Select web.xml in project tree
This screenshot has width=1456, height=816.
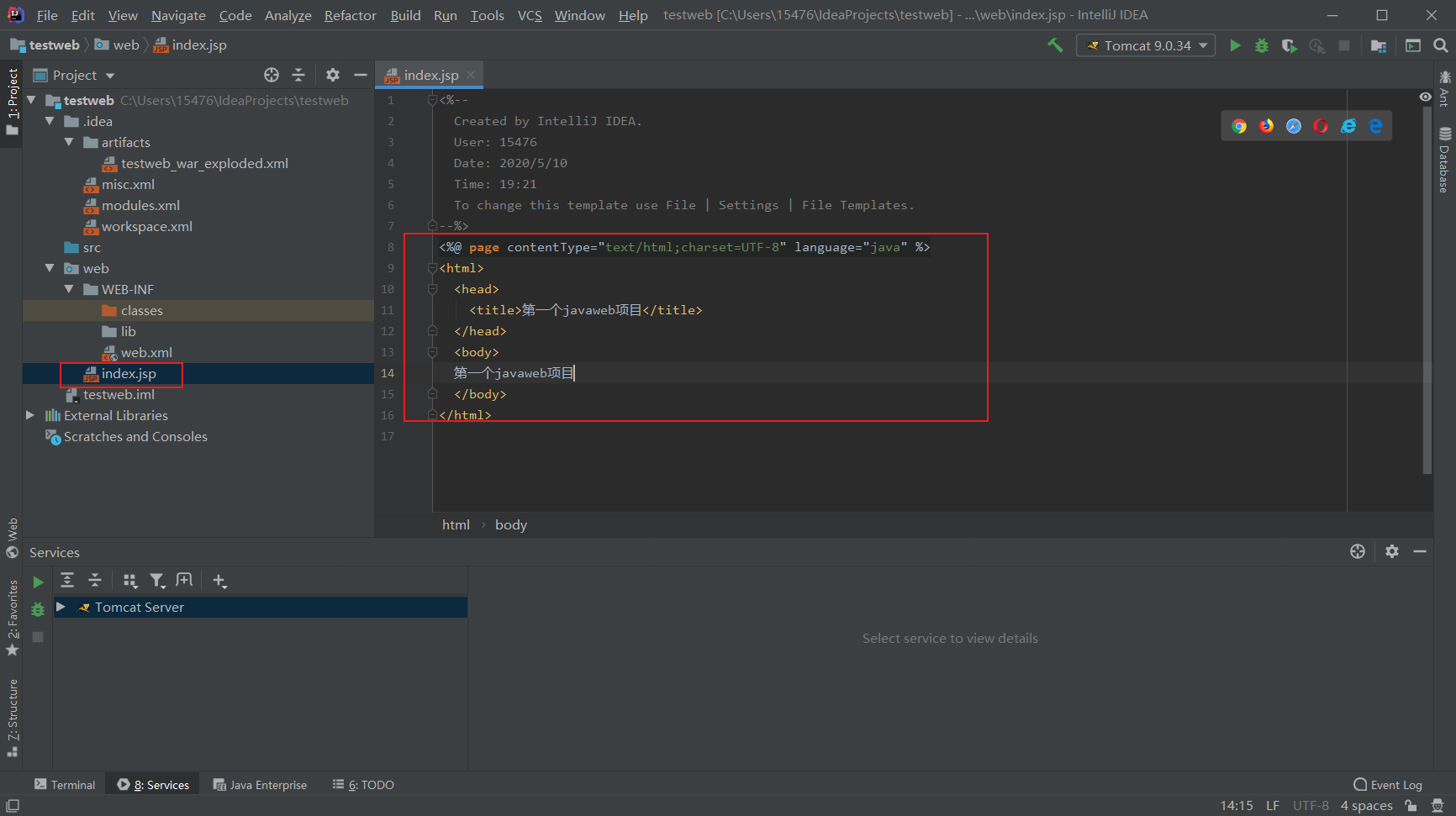point(146,352)
